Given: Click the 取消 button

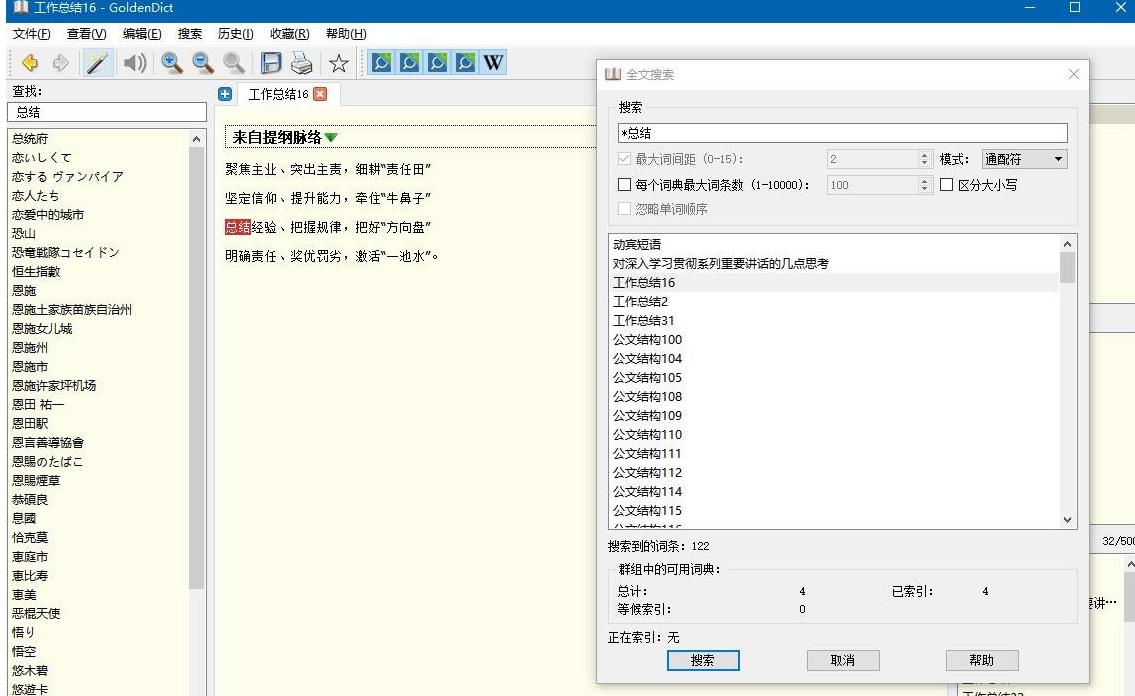Looking at the screenshot, I should pyautogui.click(x=843, y=660).
